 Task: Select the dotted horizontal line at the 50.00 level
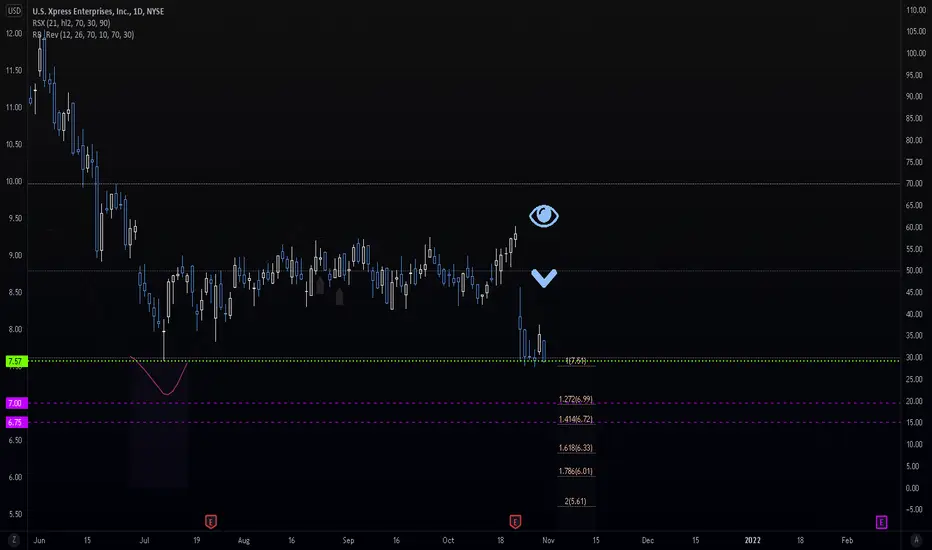click(x=464, y=271)
